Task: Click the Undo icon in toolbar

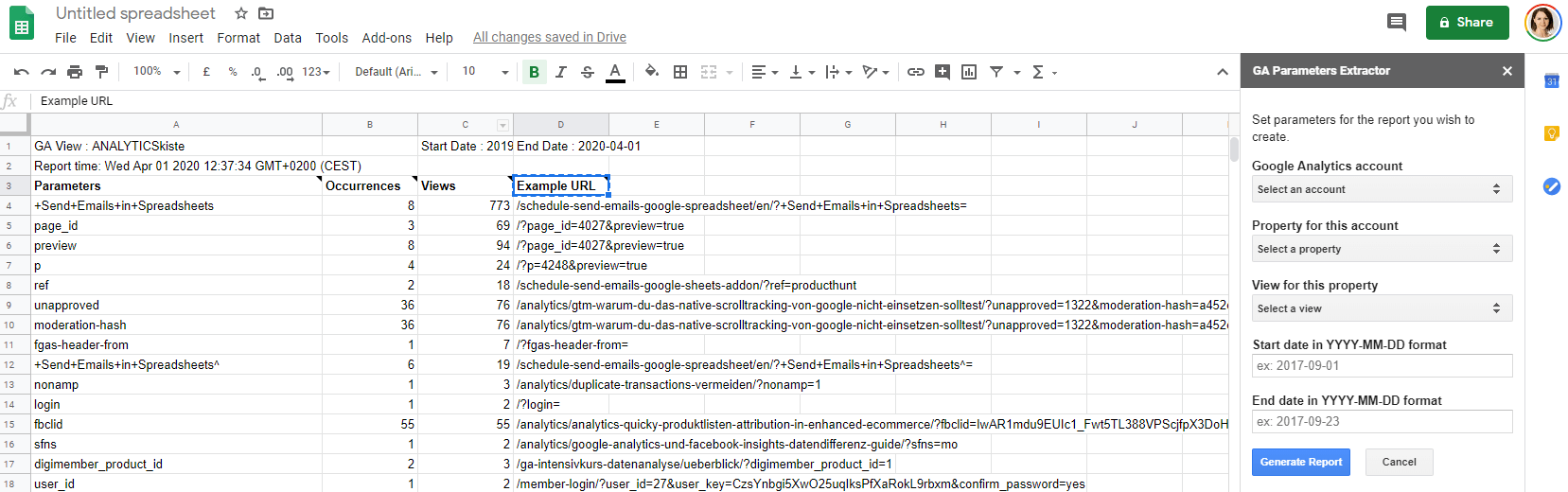Action: pos(22,72)
